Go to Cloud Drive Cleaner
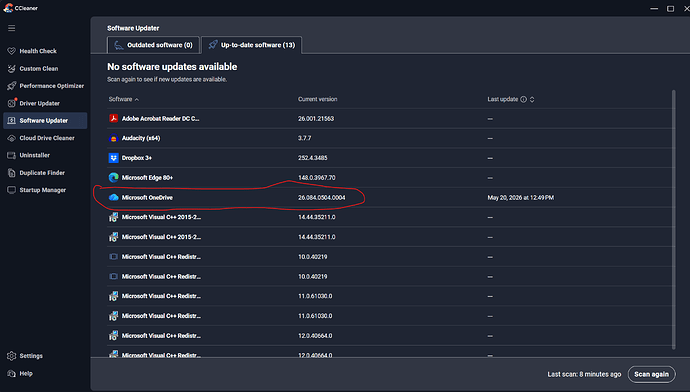The width and height of the screenshot is (690, 392). pyautogui.click(x=45, y=138)
